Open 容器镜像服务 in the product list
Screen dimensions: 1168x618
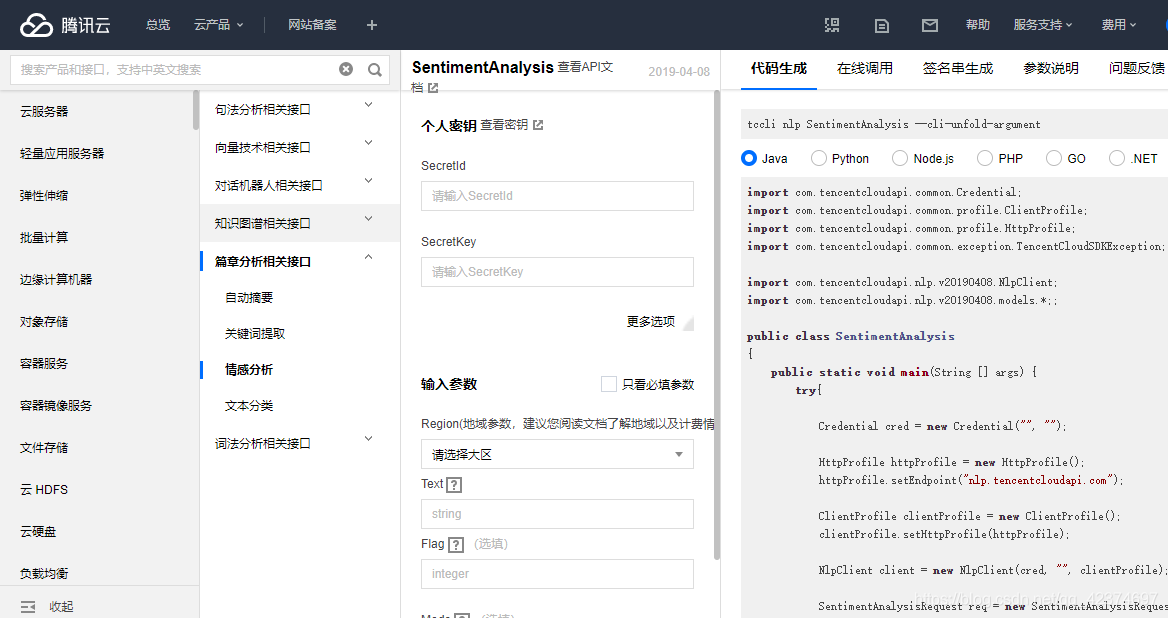(56, 406)
